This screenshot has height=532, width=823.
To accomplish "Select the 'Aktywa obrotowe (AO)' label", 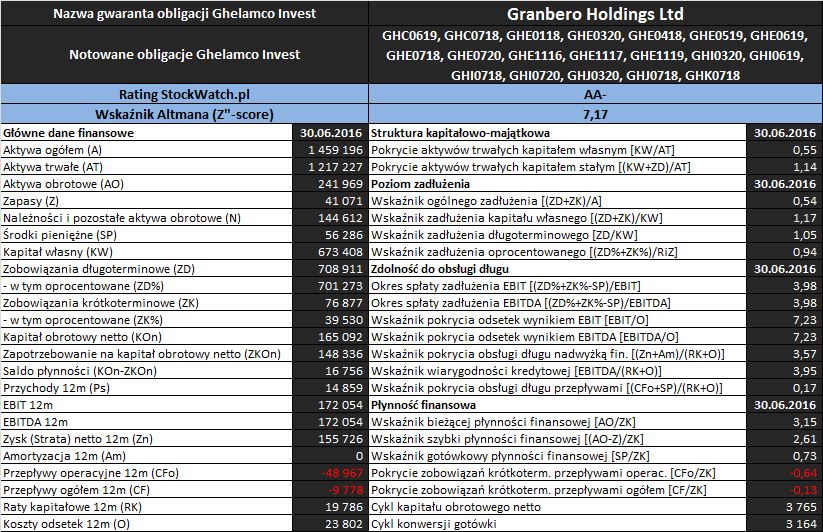I will click(x=64, y=184).
